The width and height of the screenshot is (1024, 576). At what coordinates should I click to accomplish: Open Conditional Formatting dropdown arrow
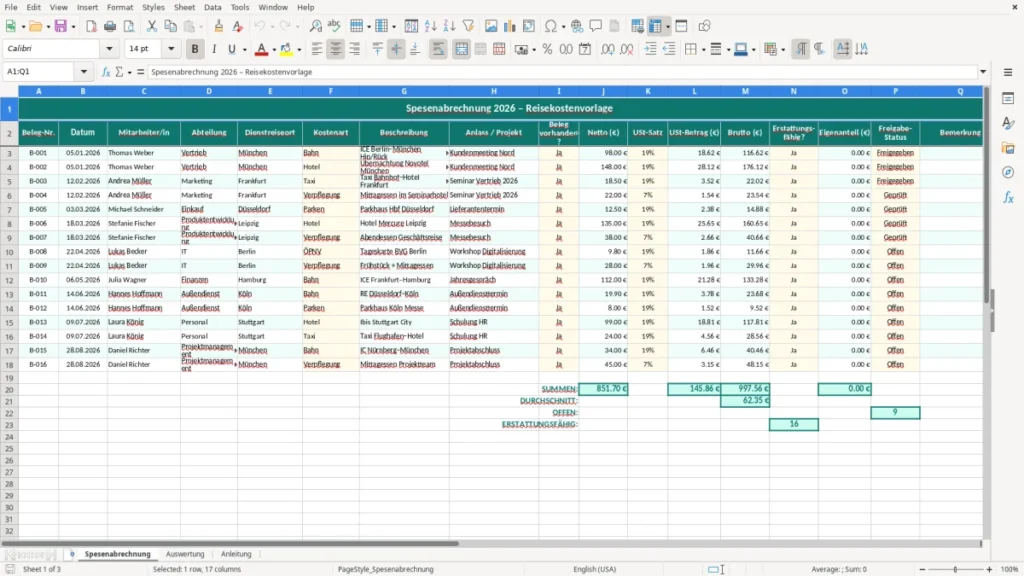(x=783, y=49)
